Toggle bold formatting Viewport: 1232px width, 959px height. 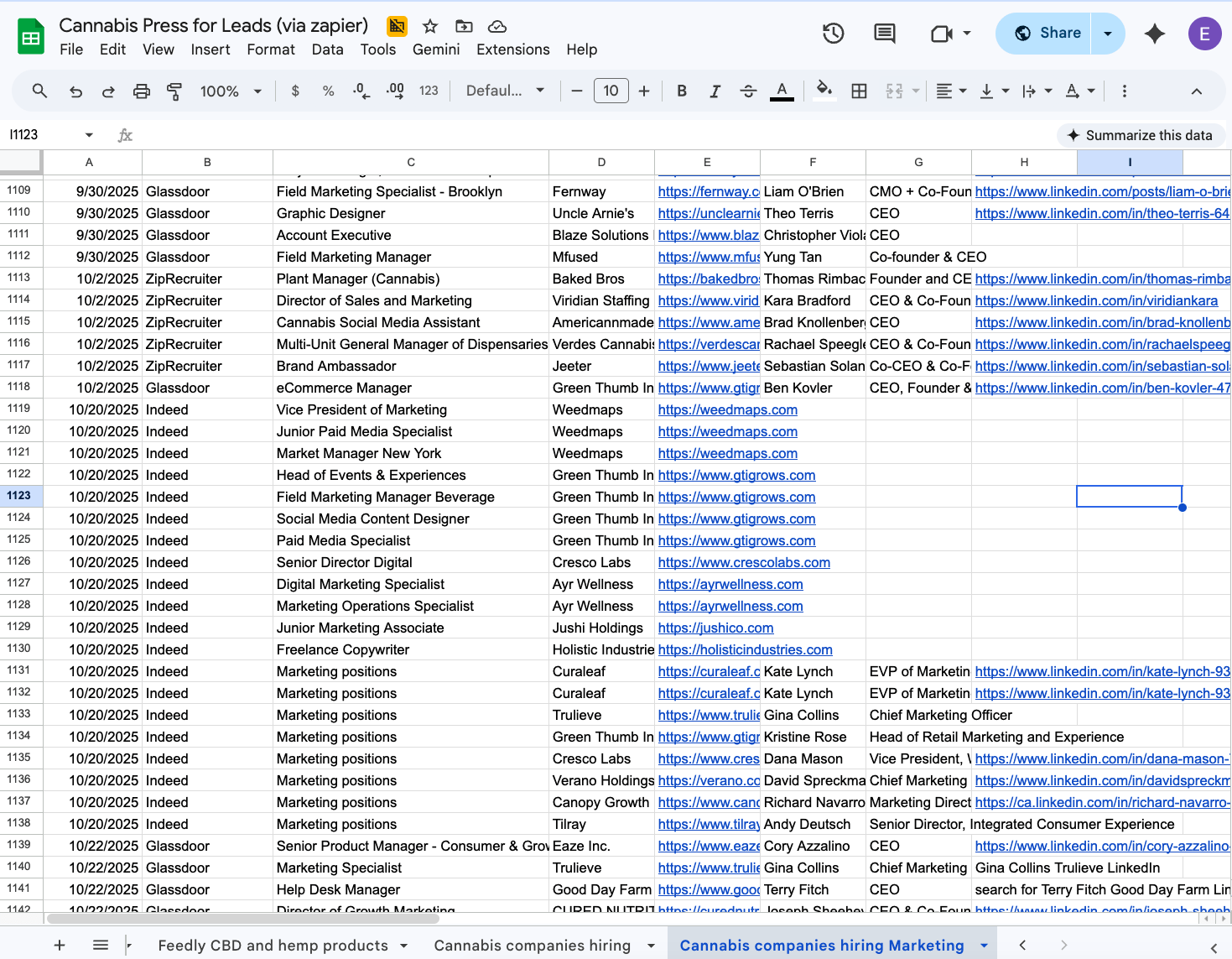pos(682,91)
